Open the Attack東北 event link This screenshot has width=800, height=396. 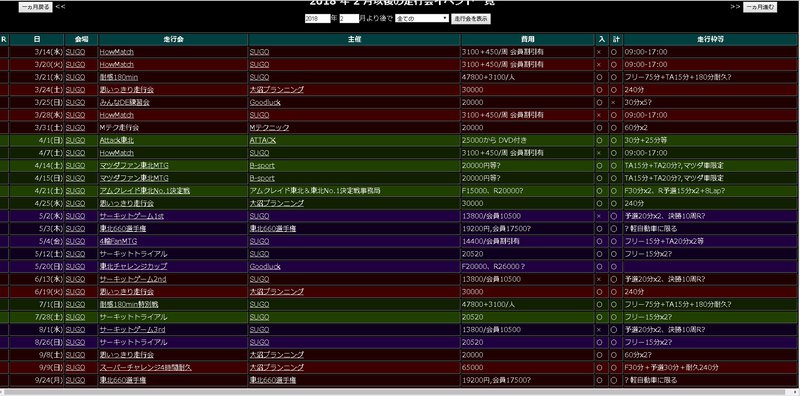[117, 140]
